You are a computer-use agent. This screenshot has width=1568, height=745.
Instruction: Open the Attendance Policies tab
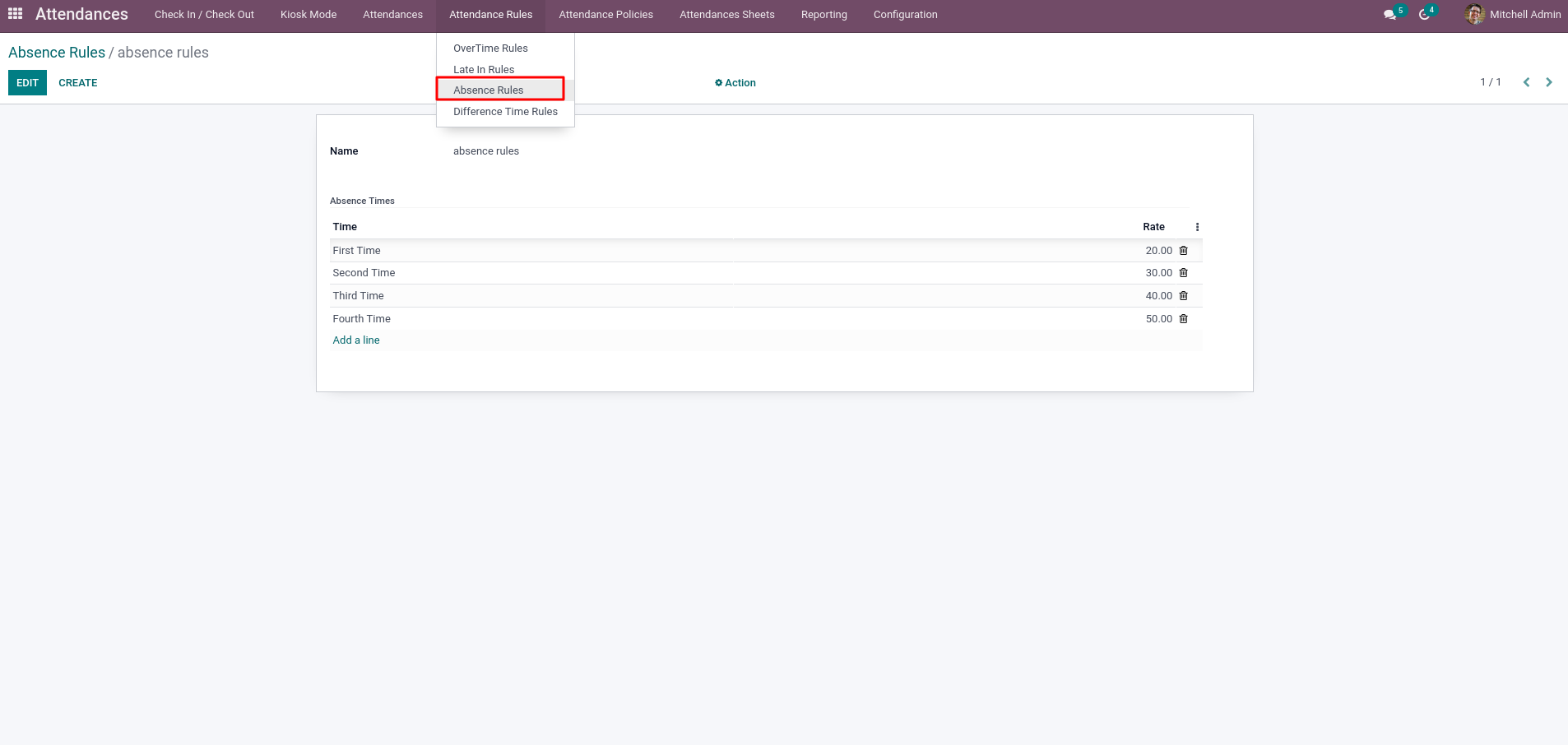tap(605, 15)
